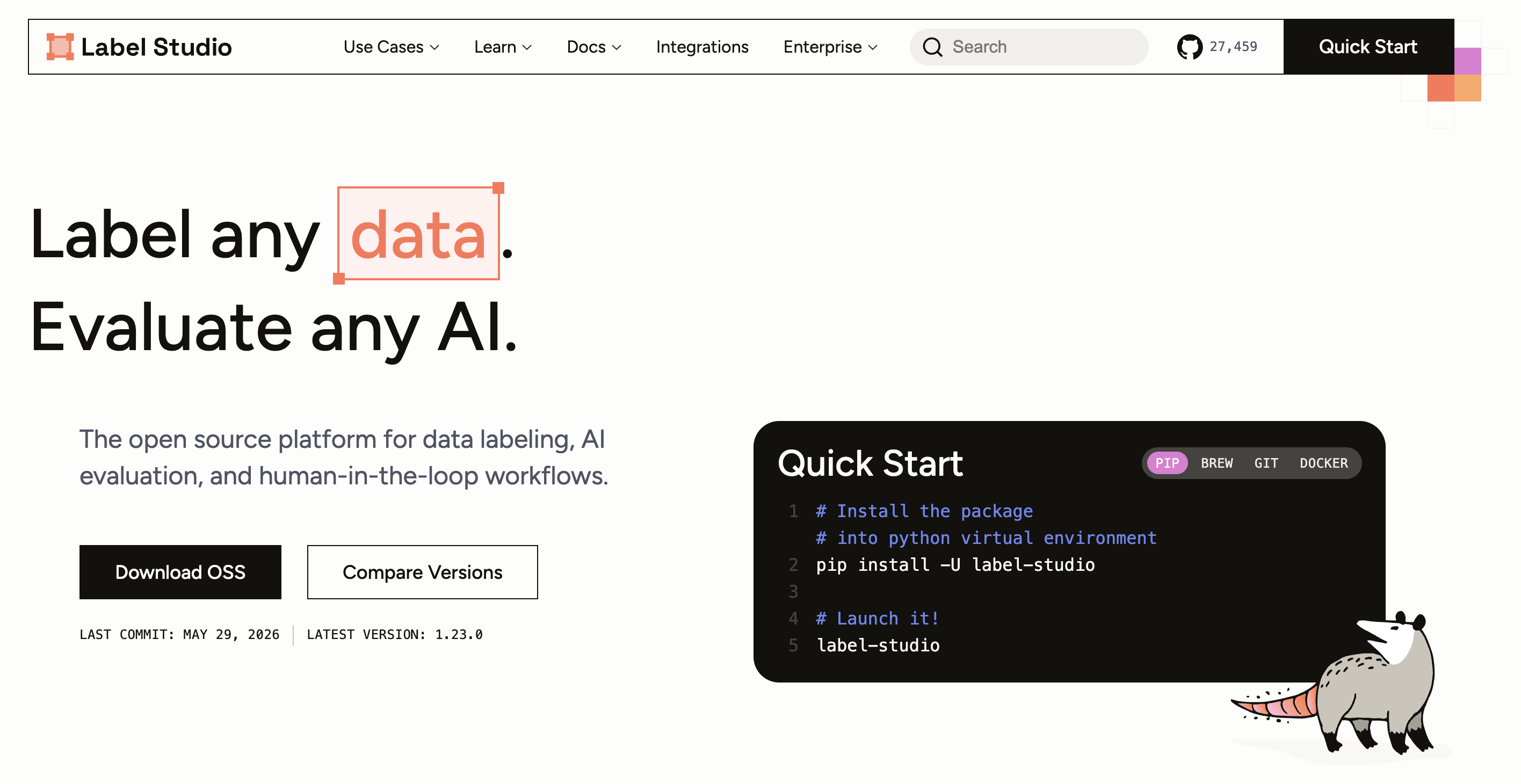Switch to the GIT tab
The image size is (1521, 784).
coord(1266,463)
